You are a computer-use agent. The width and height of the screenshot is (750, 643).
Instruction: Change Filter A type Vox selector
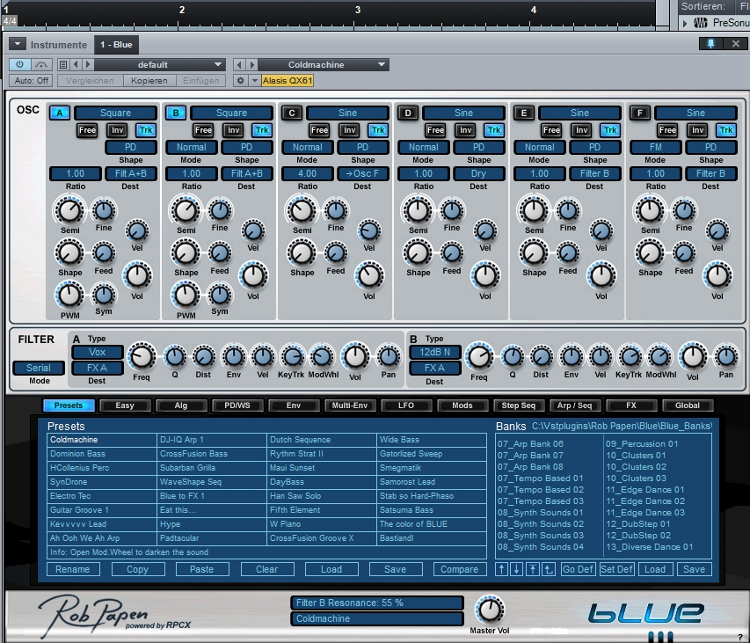click(97, 352)
